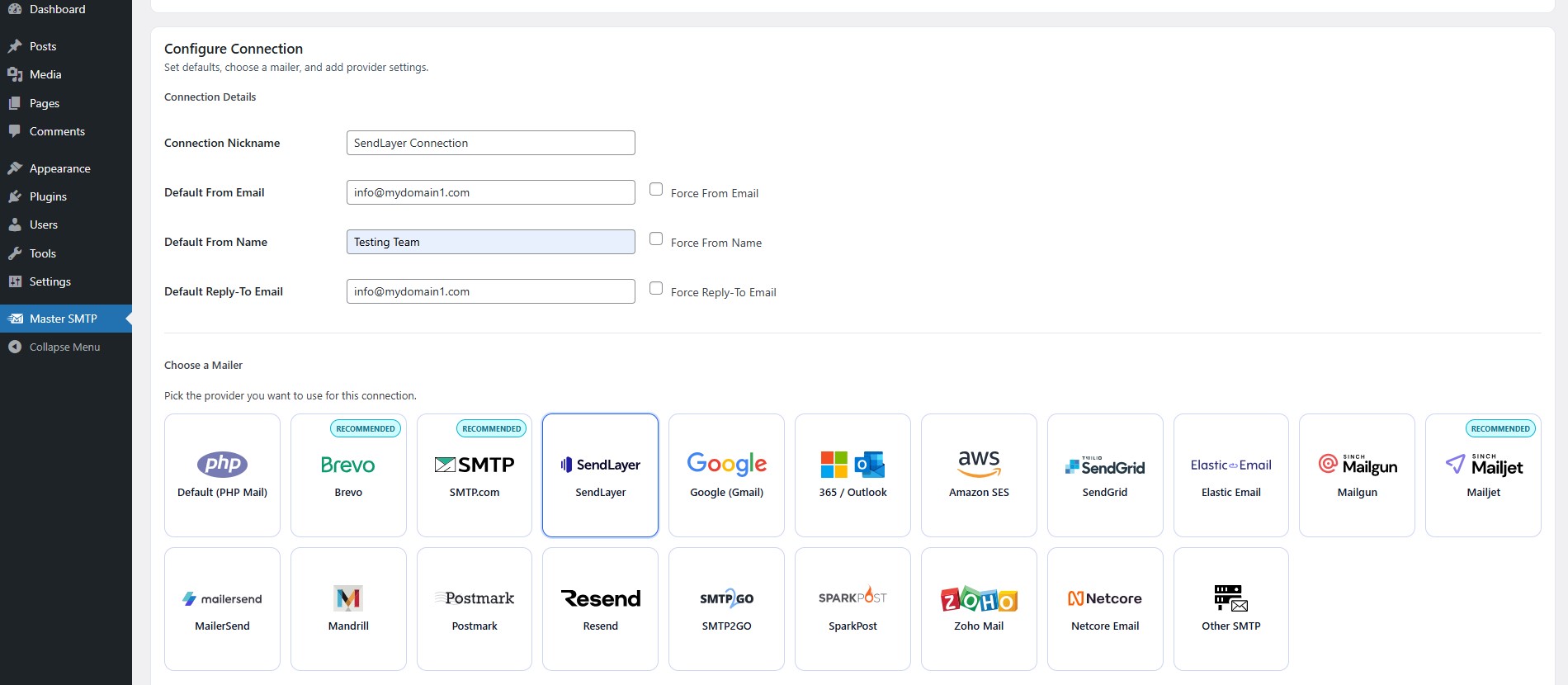
Task: Focus the Default Reply-To Email field
Action: coord(490,291)
